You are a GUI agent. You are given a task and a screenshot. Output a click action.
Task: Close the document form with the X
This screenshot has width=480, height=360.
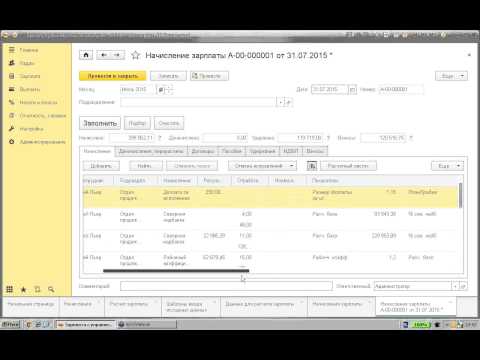[x=469, y=55]
